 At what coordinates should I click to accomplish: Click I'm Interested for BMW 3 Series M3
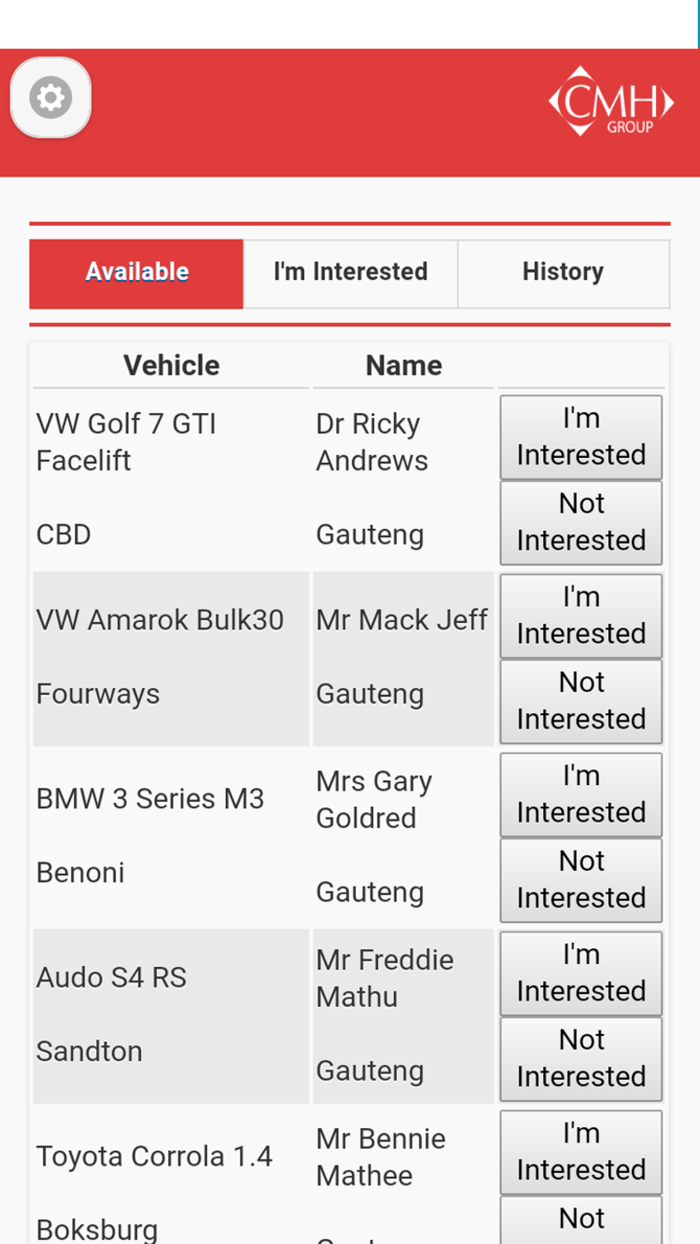580,794
